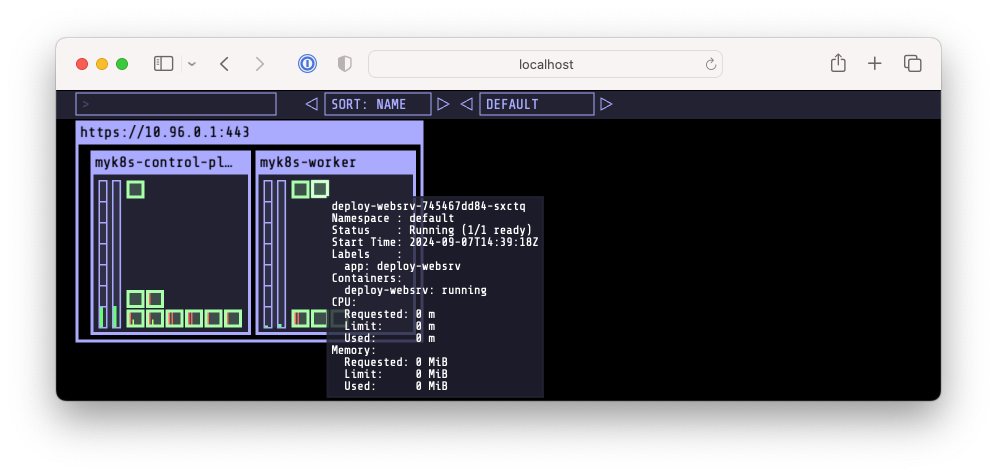Reload page using the refresh icon
The height and width of the screenshot is (475, 997).
711,64
